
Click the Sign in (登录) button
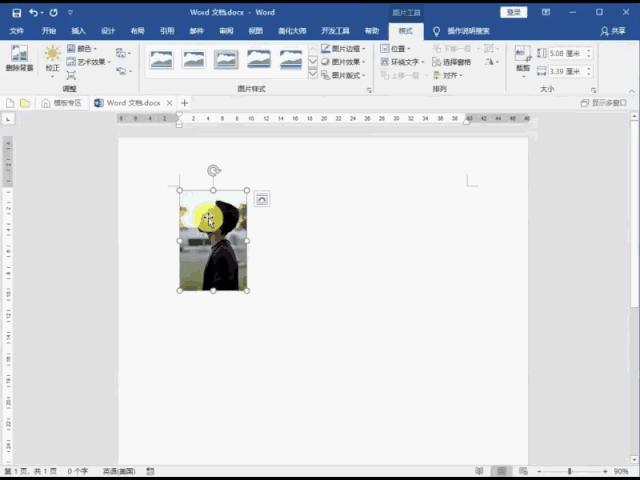pos(513,12)
